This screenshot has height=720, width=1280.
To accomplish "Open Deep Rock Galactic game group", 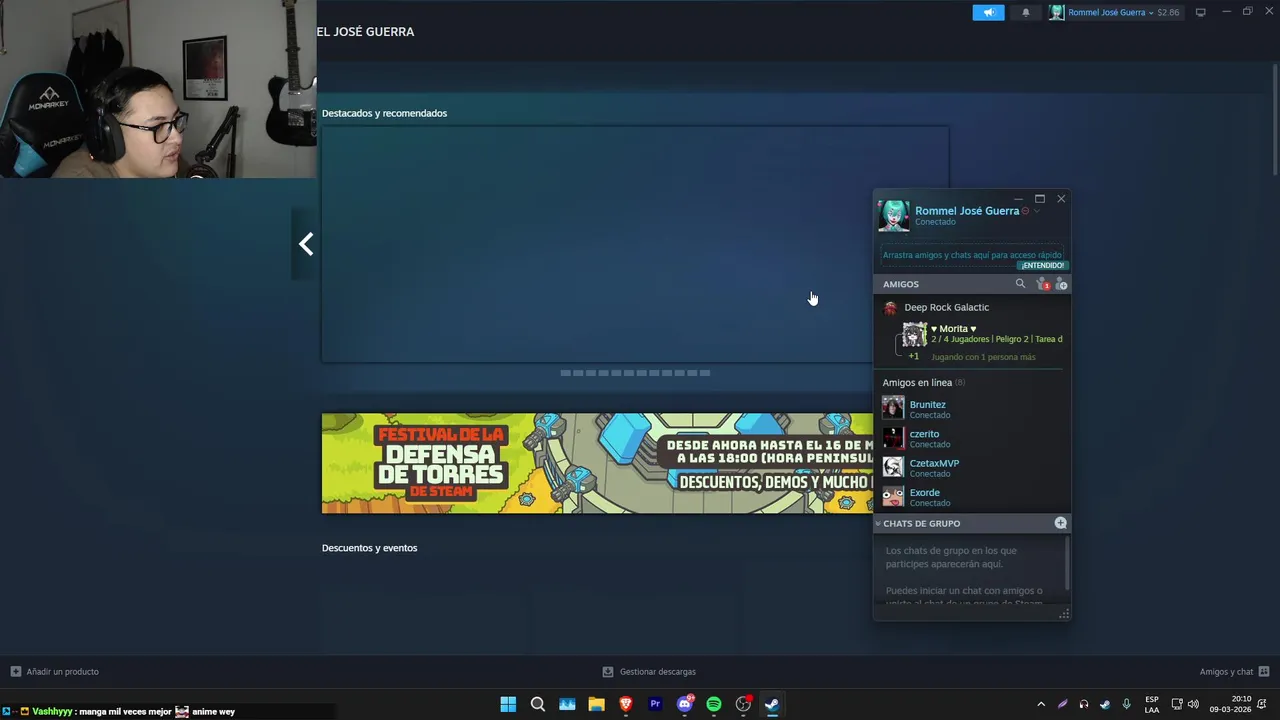I will (946, 307).
